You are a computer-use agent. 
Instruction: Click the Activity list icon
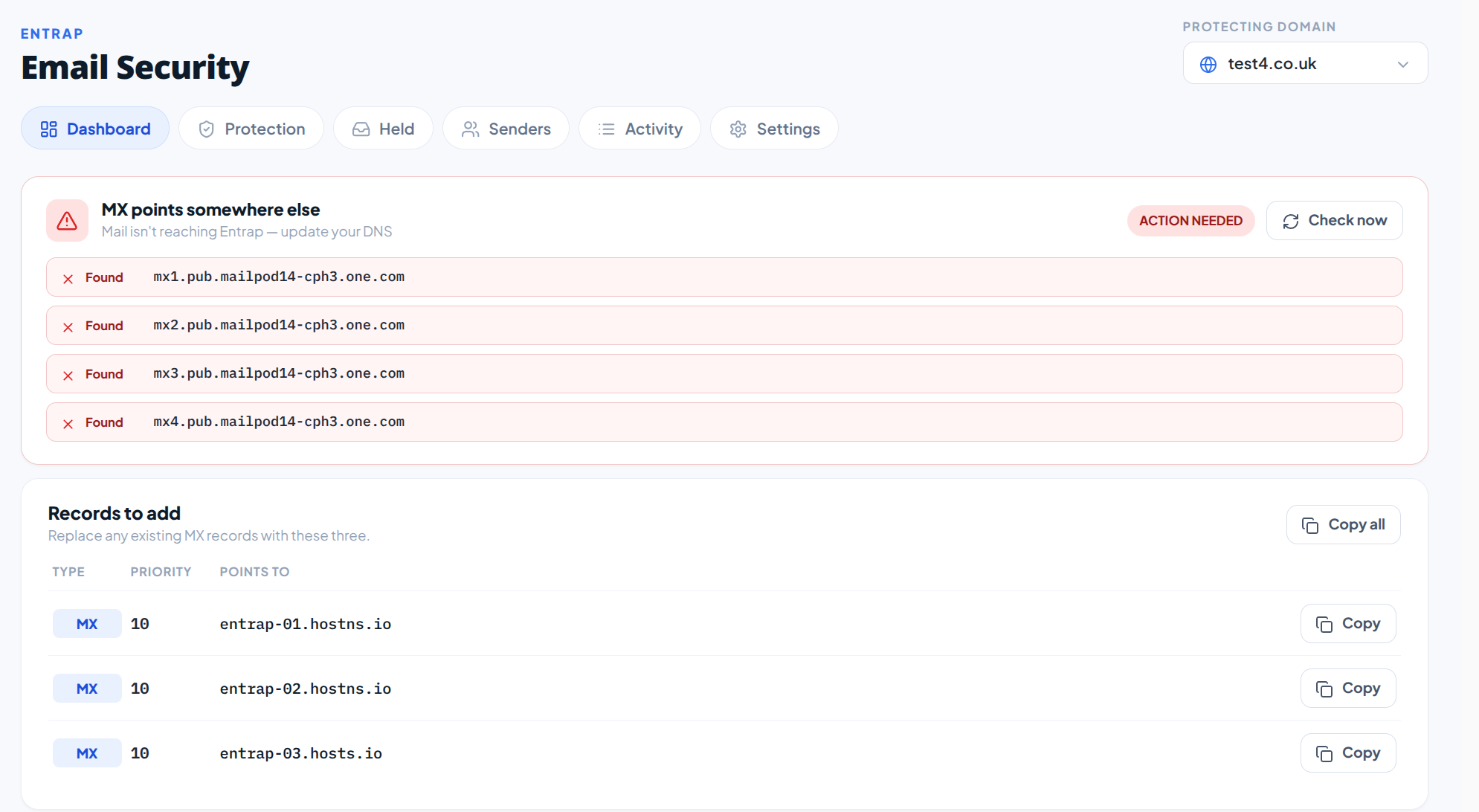pyautogui.click(x=607, y=129)
